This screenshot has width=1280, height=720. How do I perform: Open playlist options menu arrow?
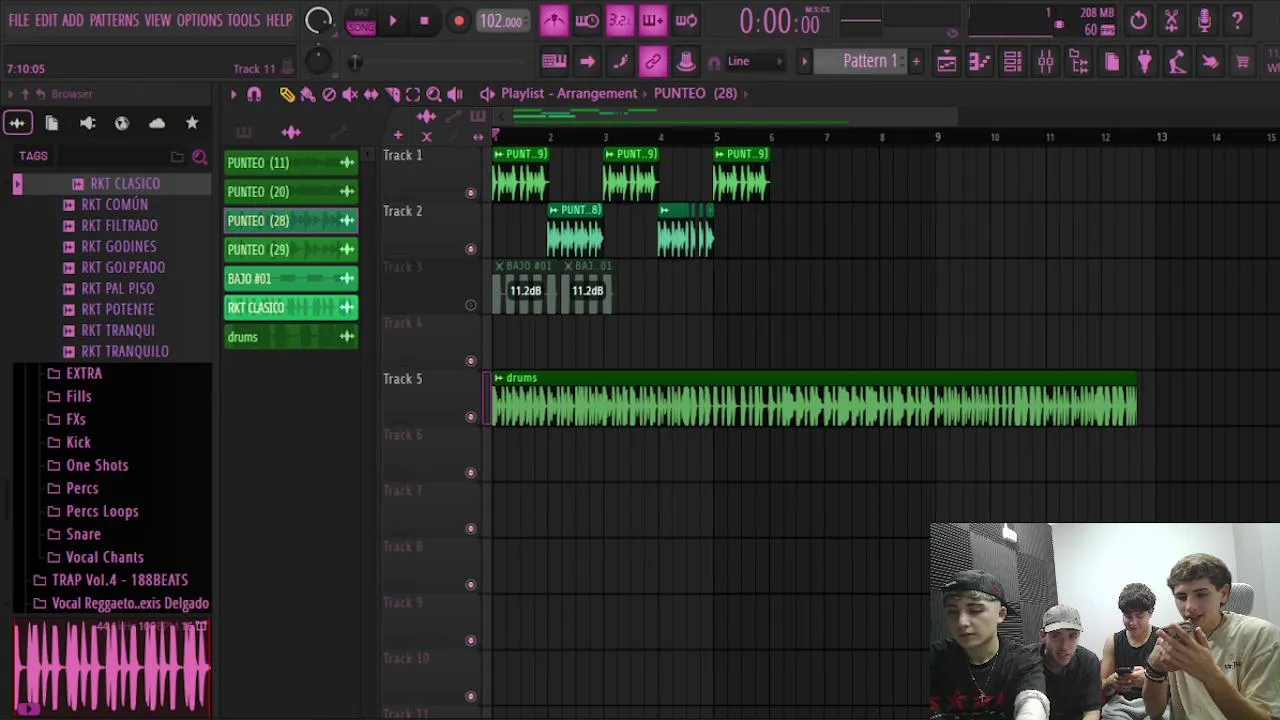pos(233,94)
